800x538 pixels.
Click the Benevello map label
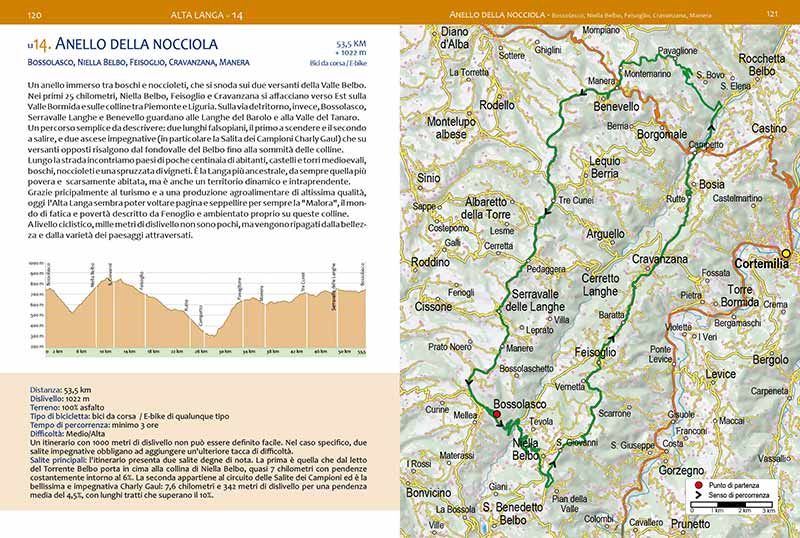click(x=616, y=107)
